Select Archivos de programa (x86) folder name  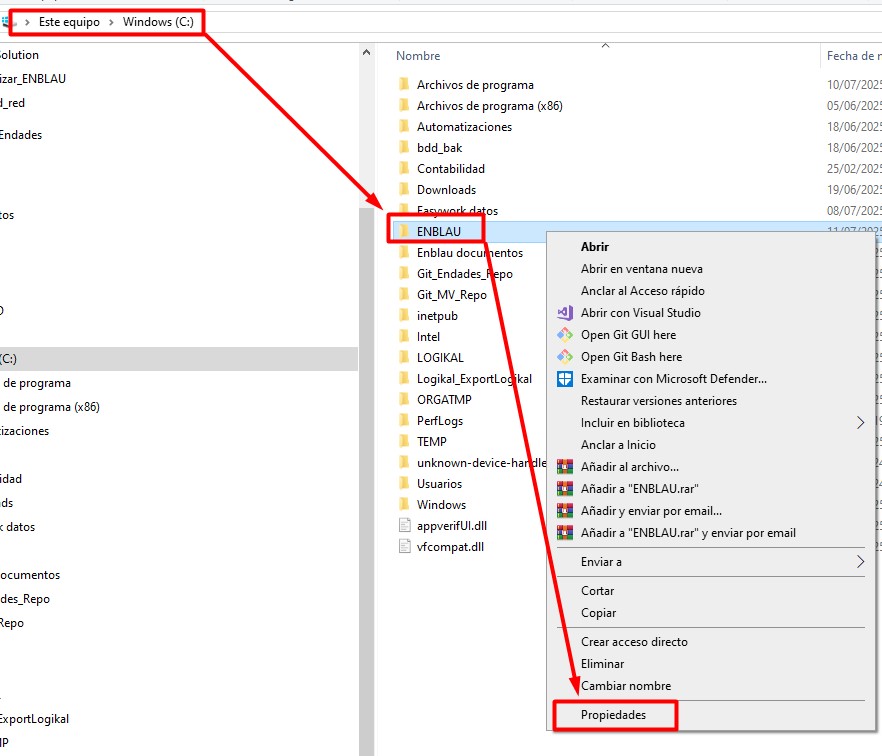click(489, 106)
